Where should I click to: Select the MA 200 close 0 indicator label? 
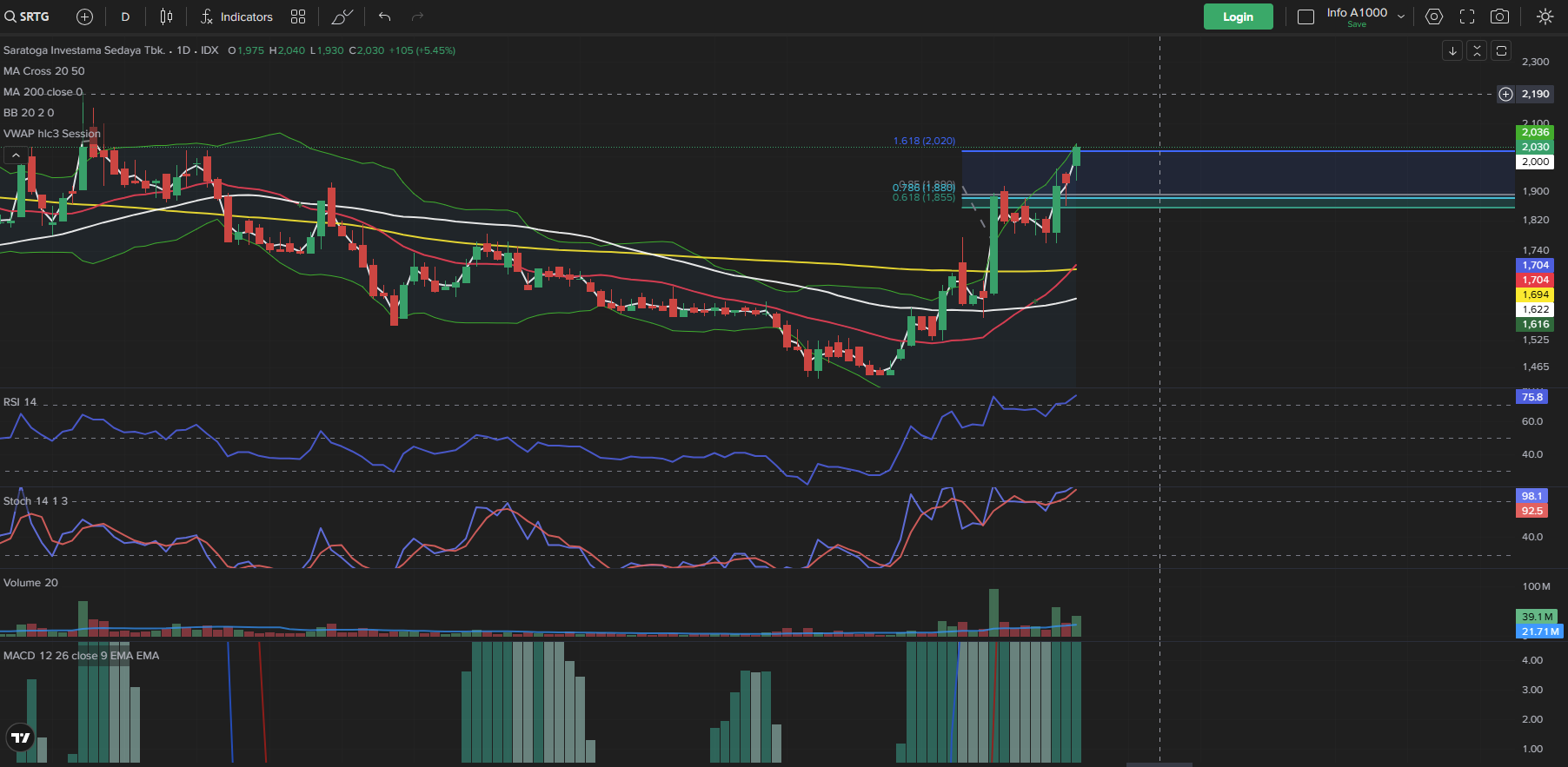tap(43, 92)
